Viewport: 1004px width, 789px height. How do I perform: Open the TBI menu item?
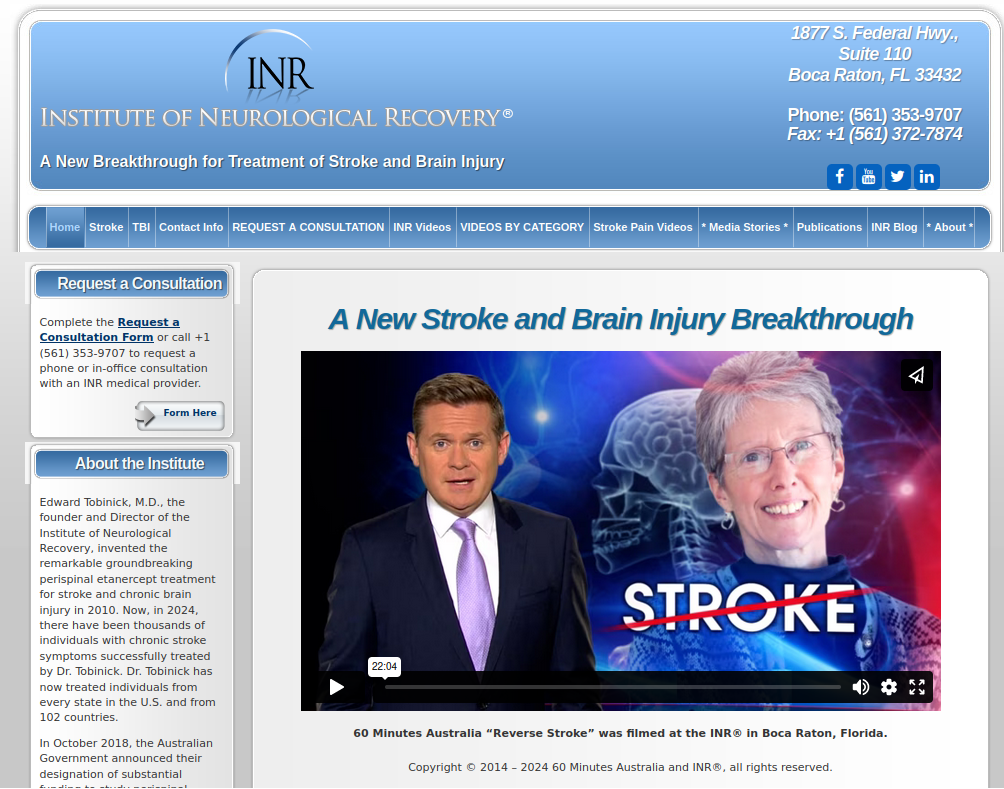[x=141, y=227]
